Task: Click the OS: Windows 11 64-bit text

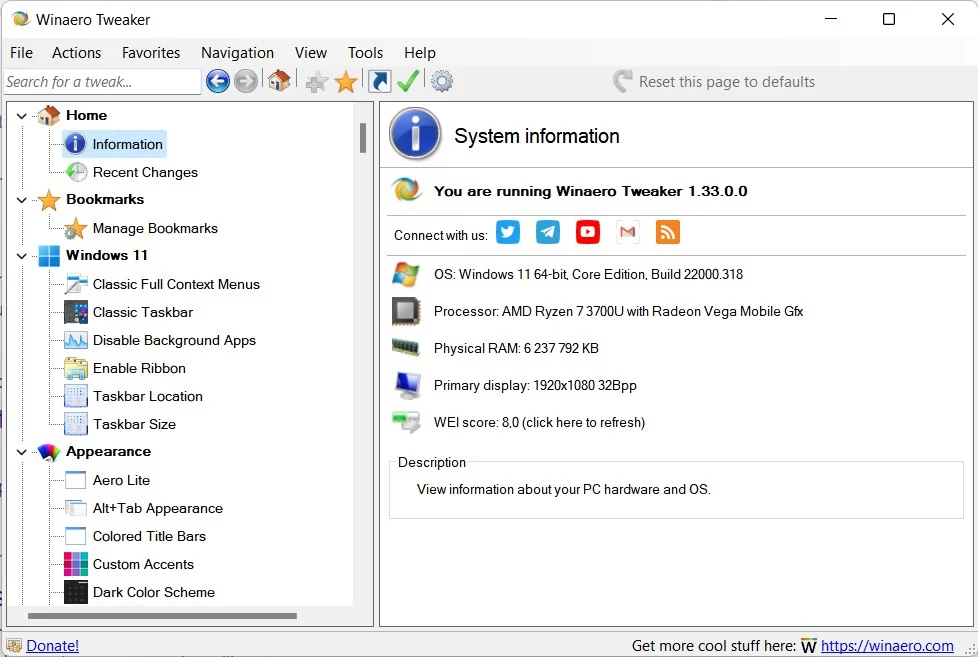Action: pos(588,275)
